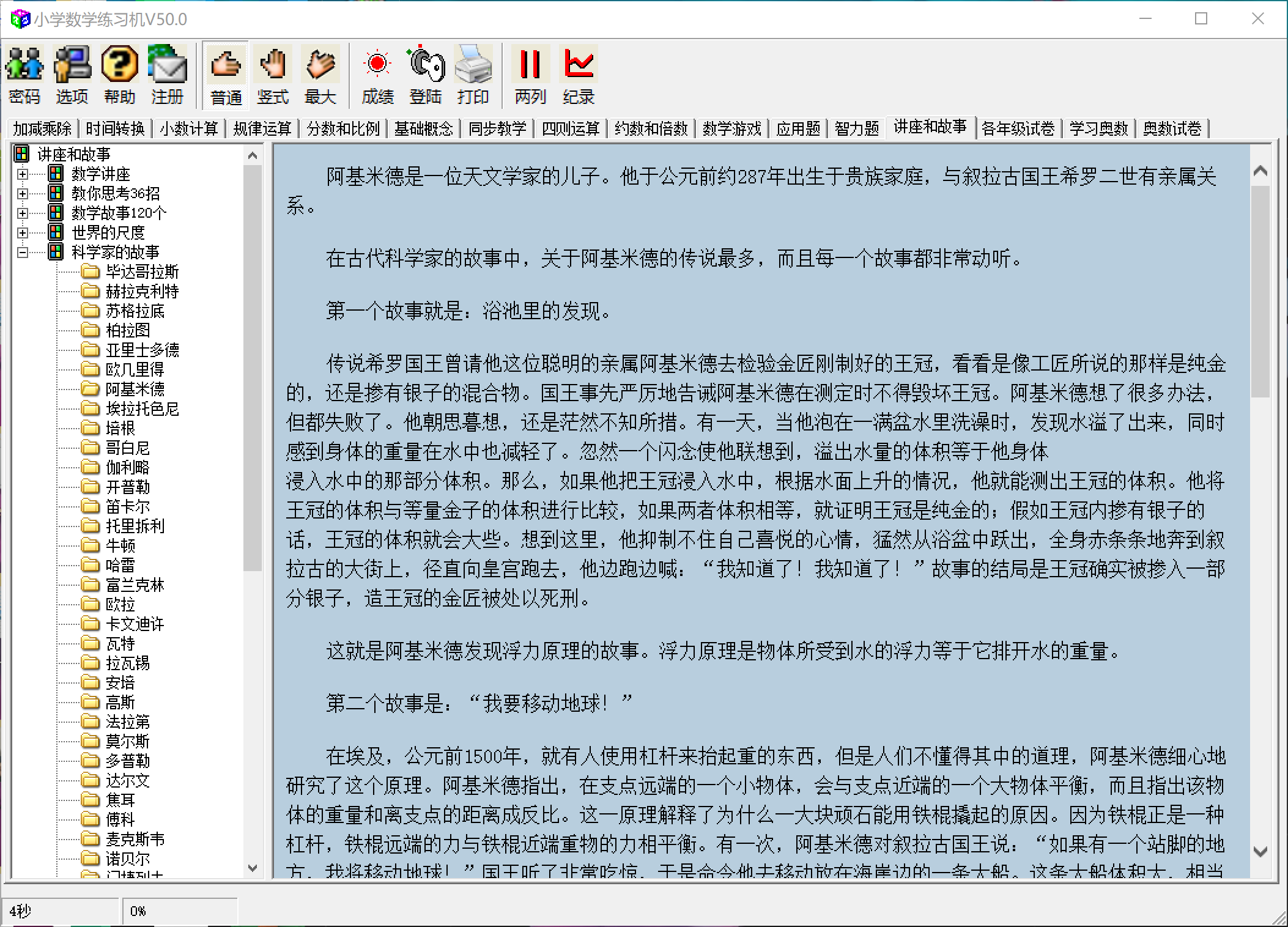
Task: Switch to the 同步教学 tab
Action: coord(497,129)
